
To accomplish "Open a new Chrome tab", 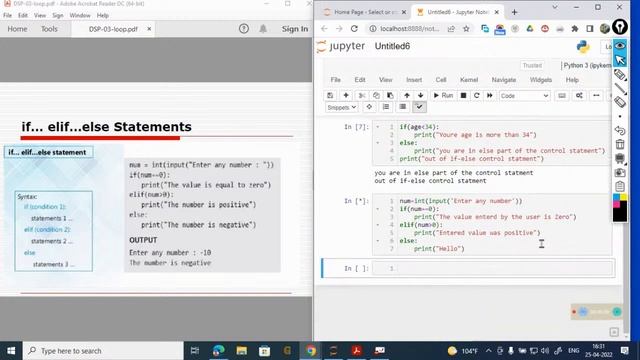I will click(514, 12).
